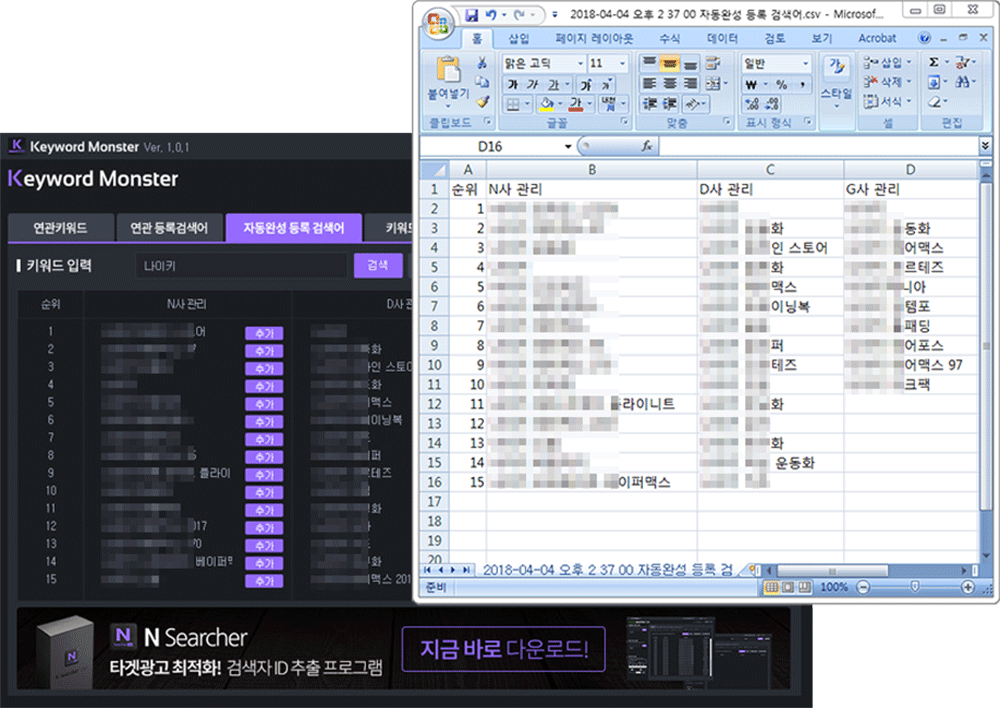Save the workbook with quick access icon
Image resolution: width=1000 pixels, height=708 pixels.
pyautogui.click(x=471, y=14)
